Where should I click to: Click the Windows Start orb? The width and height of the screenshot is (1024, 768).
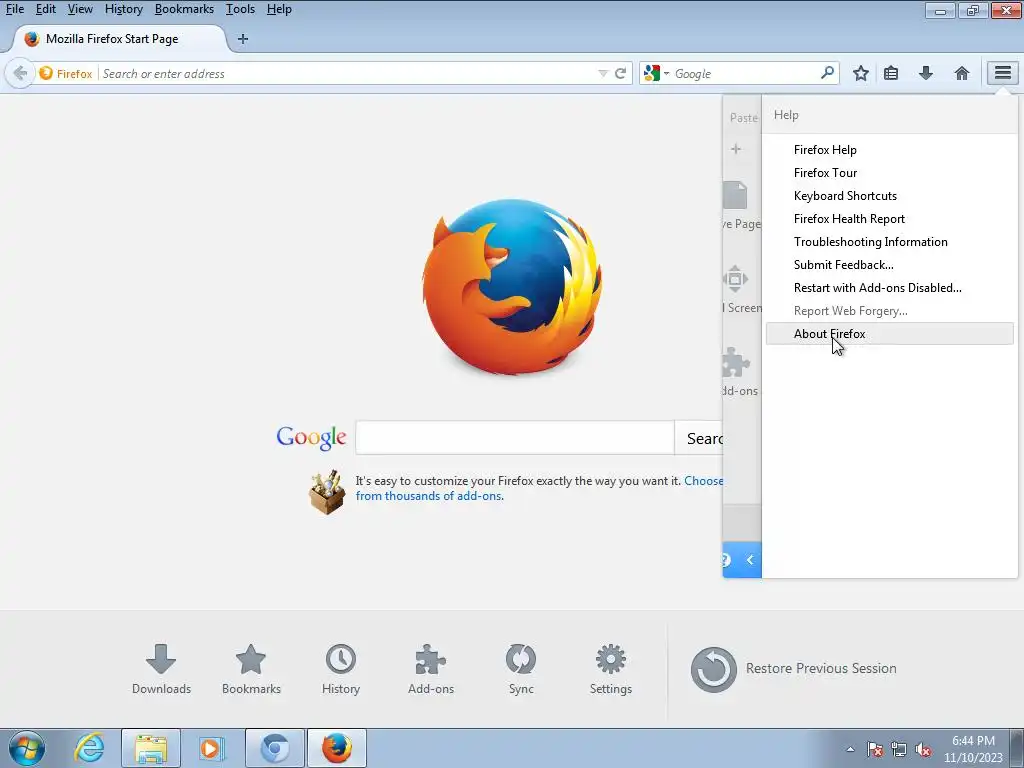point(27,748)
